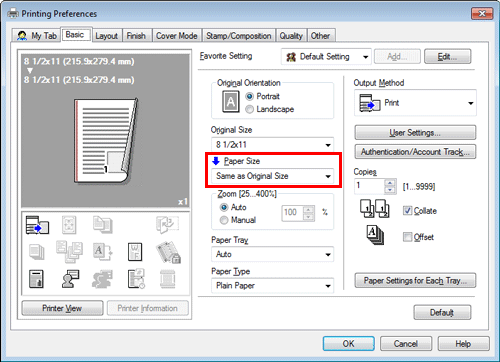Click the Zoom percentage field showing 100
The image size is (500, 362).
point(292,213)
